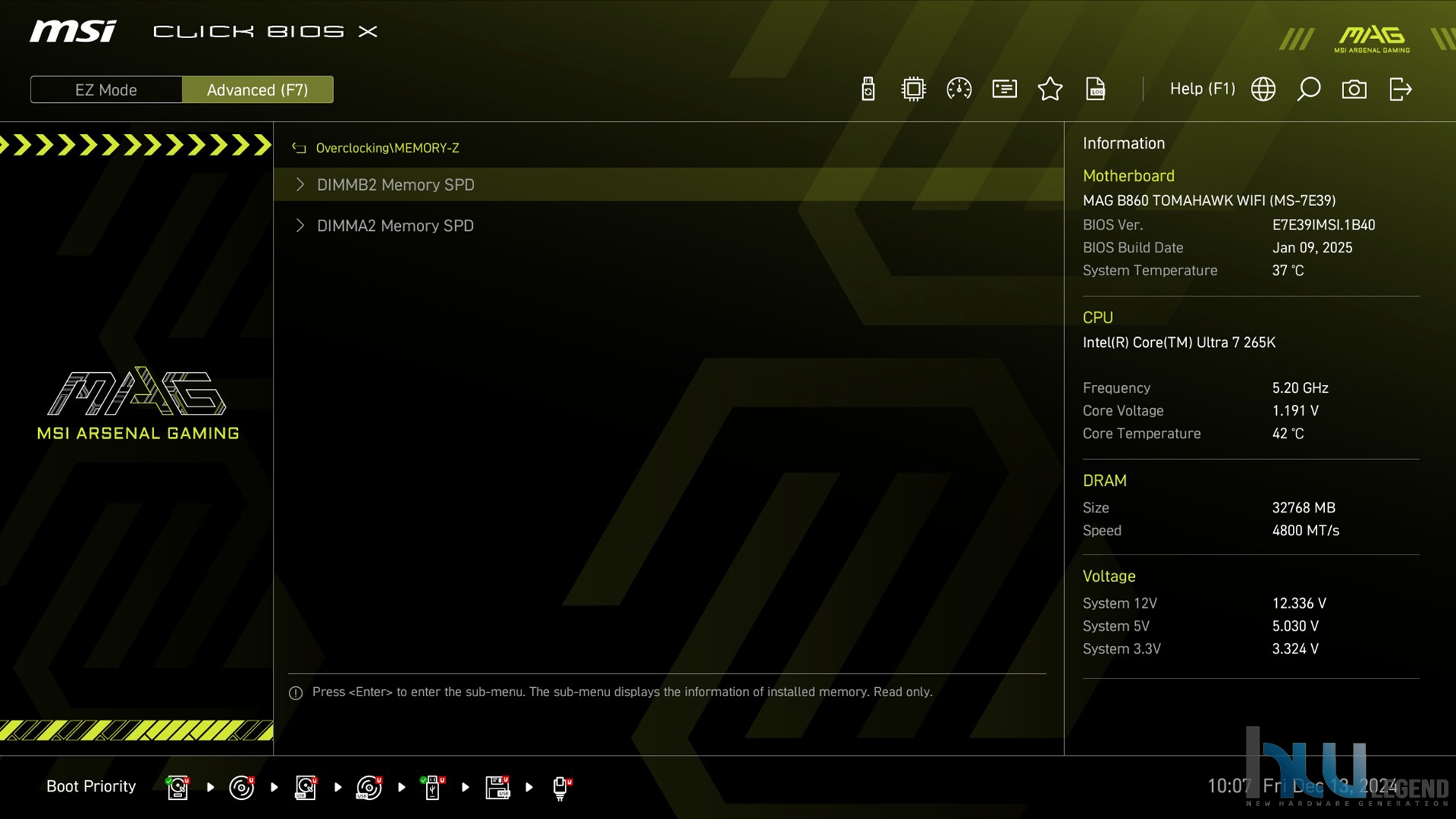Image resolution: width=1456 pixels, height=819 pixels.
Task: Click the back arrow beside Overclocking\MEMORY-Z
Action: click(299, 148)
